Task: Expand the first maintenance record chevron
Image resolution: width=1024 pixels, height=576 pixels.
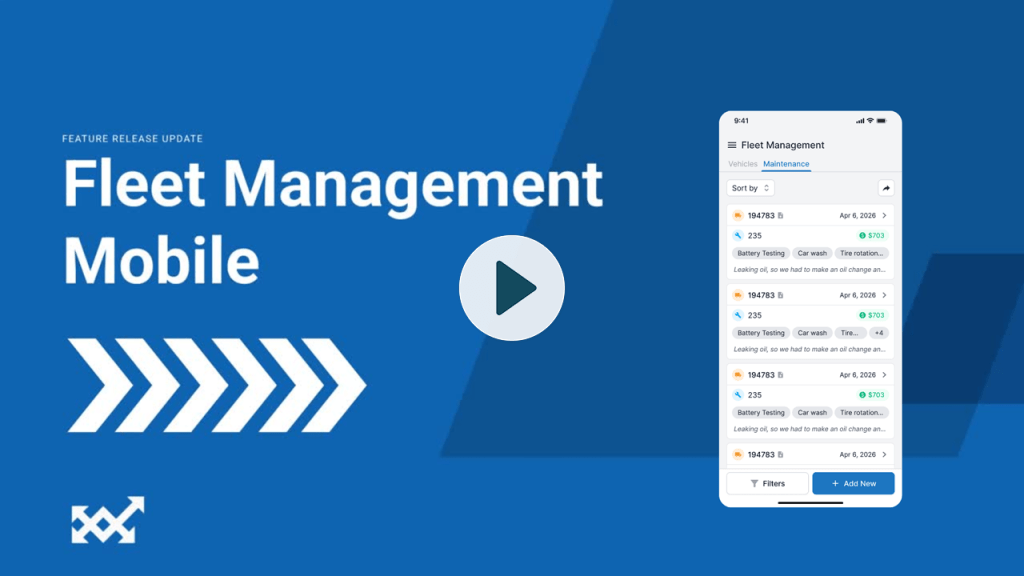Action: [x=884, y=215]
